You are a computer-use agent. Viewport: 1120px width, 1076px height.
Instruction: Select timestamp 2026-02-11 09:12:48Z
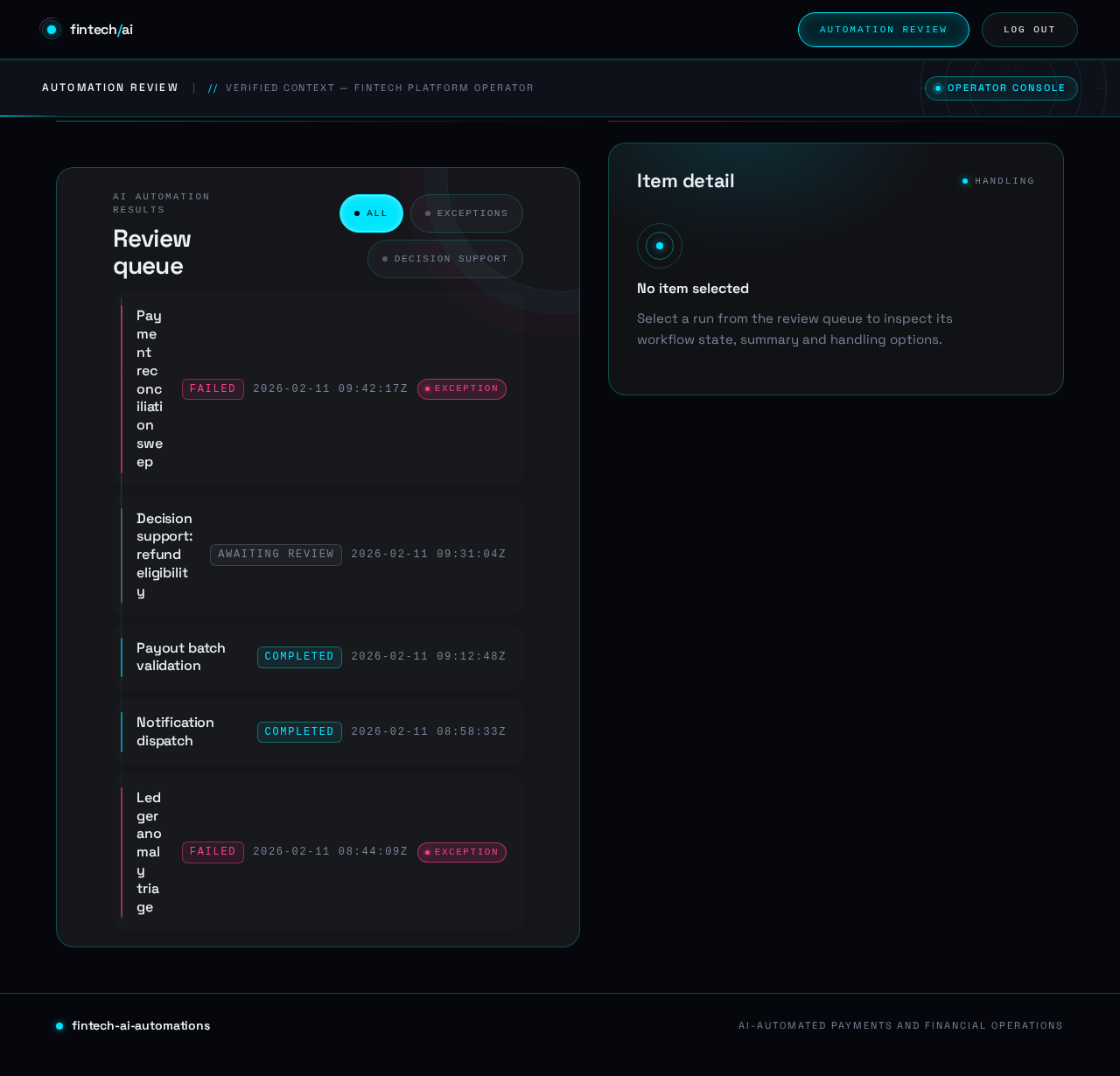(429, 657)
